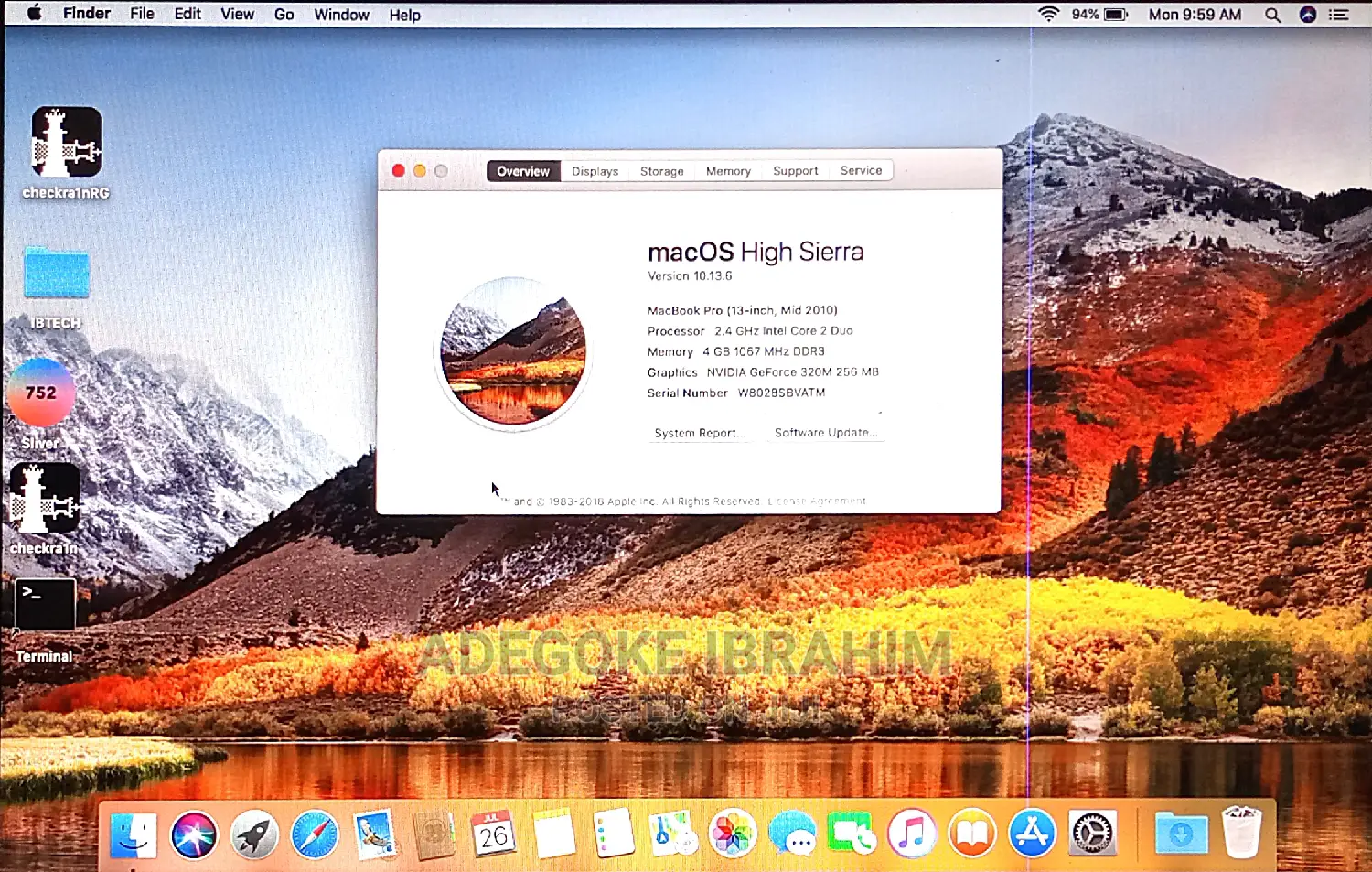
Task: Click Graphics NVIDIA GeForce 320M line
Action: (x=763, y=372)
